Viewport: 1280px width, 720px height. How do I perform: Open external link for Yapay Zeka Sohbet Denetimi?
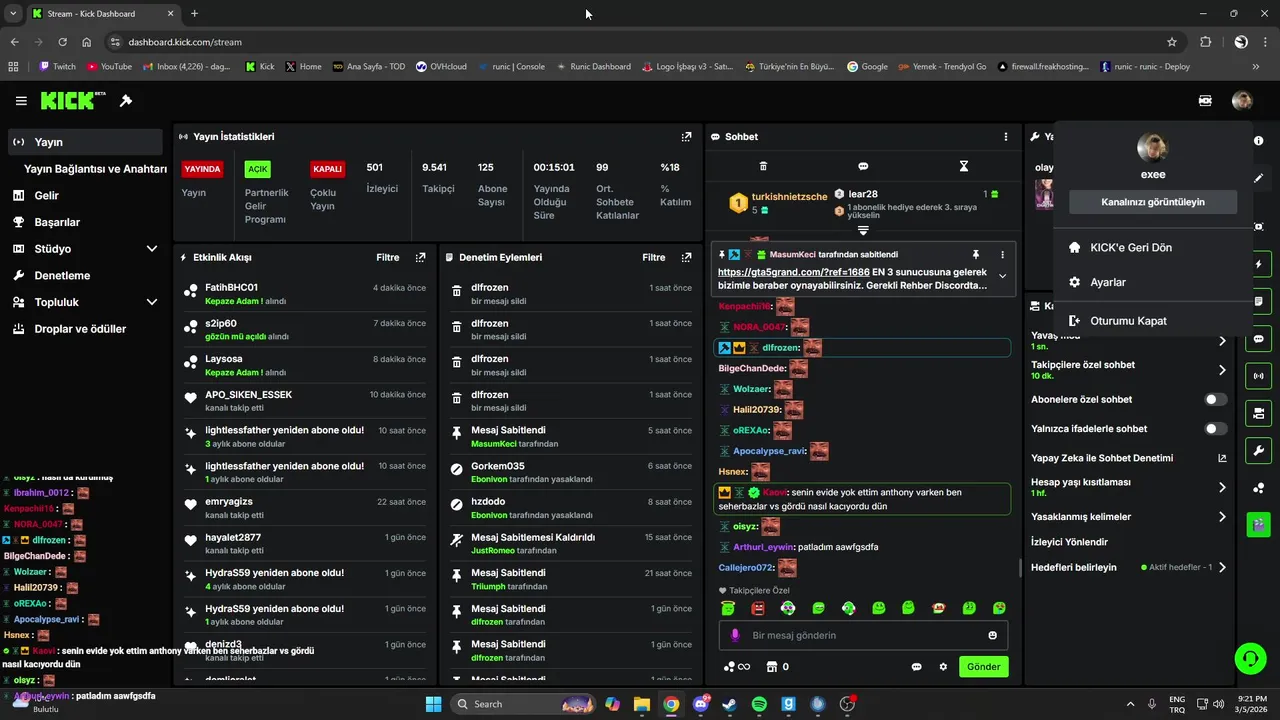(1222, 458)
